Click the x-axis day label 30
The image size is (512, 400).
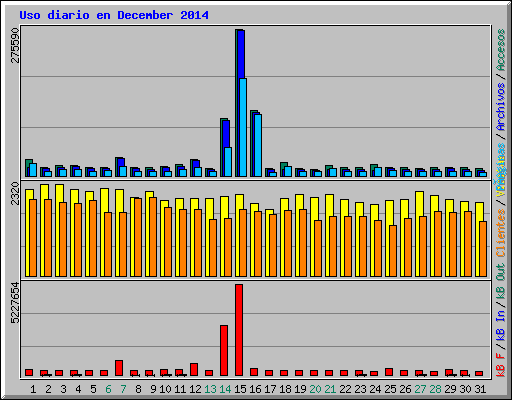click(x=465, y=389)
